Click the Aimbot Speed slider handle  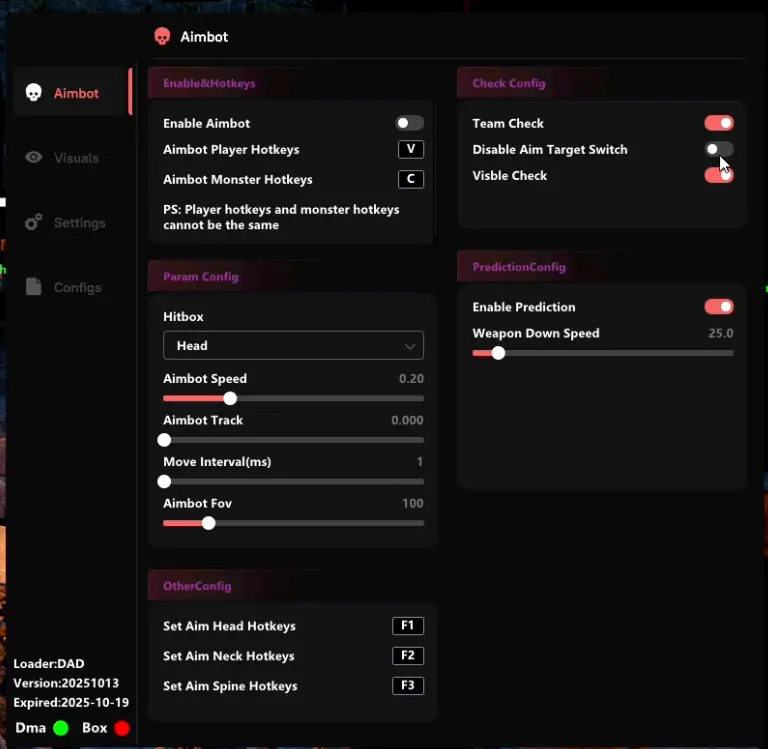point(230,398)
